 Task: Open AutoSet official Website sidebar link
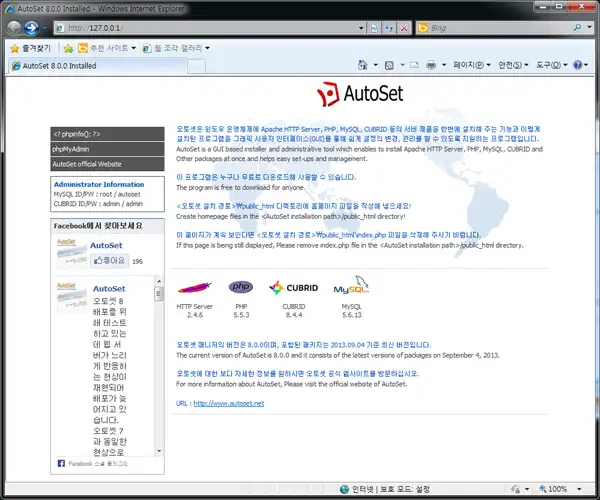point(107,164)
